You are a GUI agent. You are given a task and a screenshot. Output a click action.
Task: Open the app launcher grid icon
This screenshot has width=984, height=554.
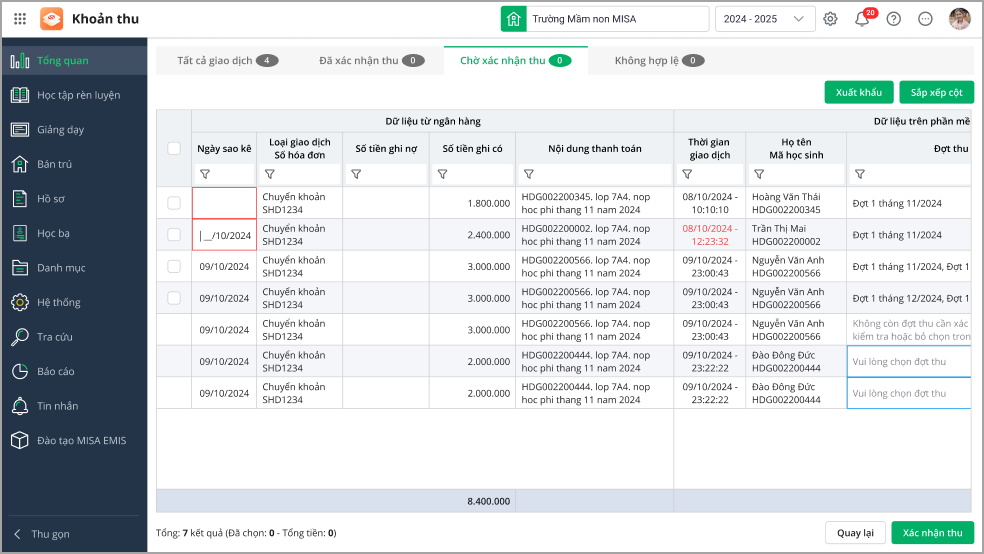tap(20, 19)
